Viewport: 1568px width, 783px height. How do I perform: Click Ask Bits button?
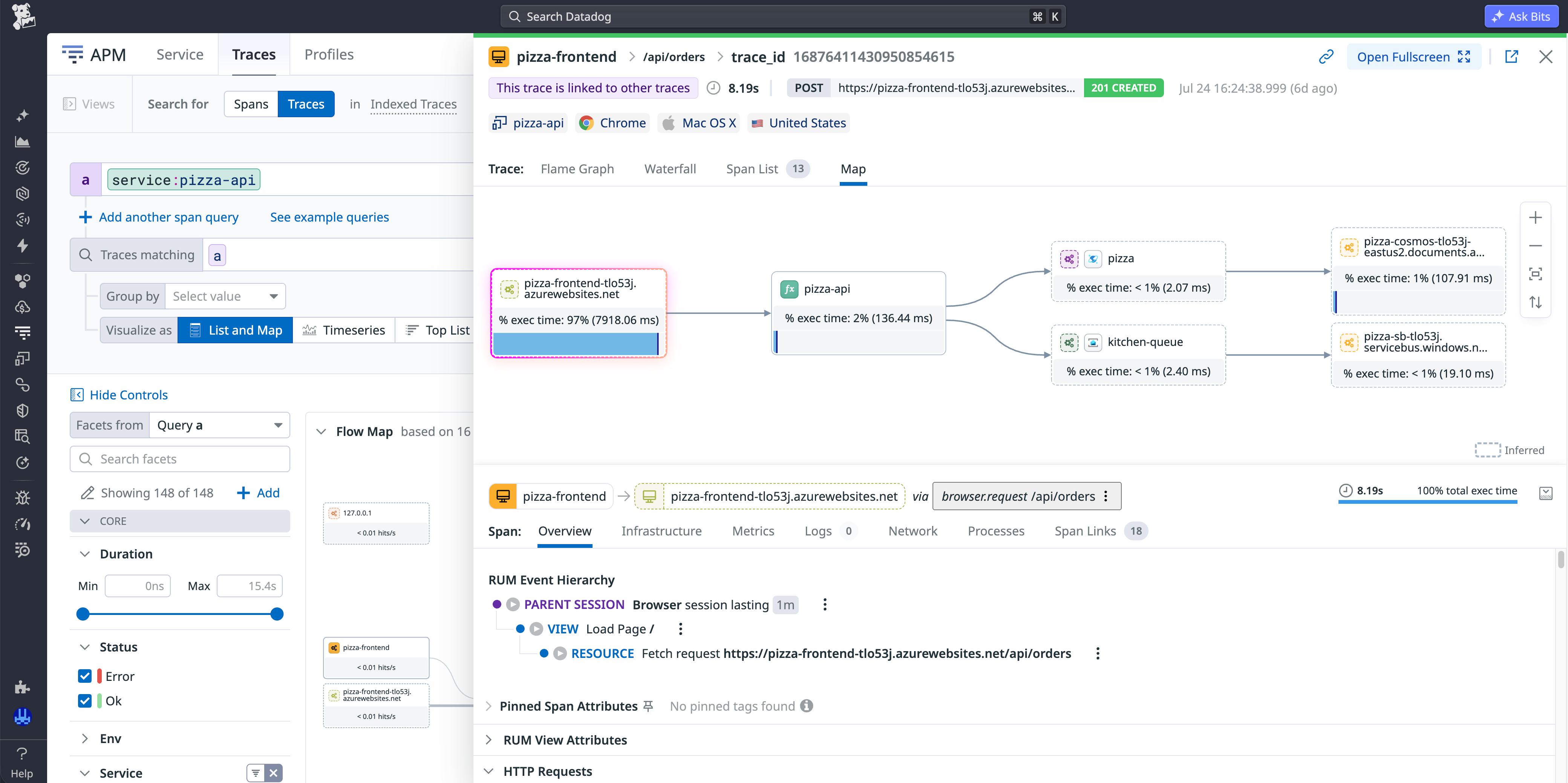(1521, 17)
